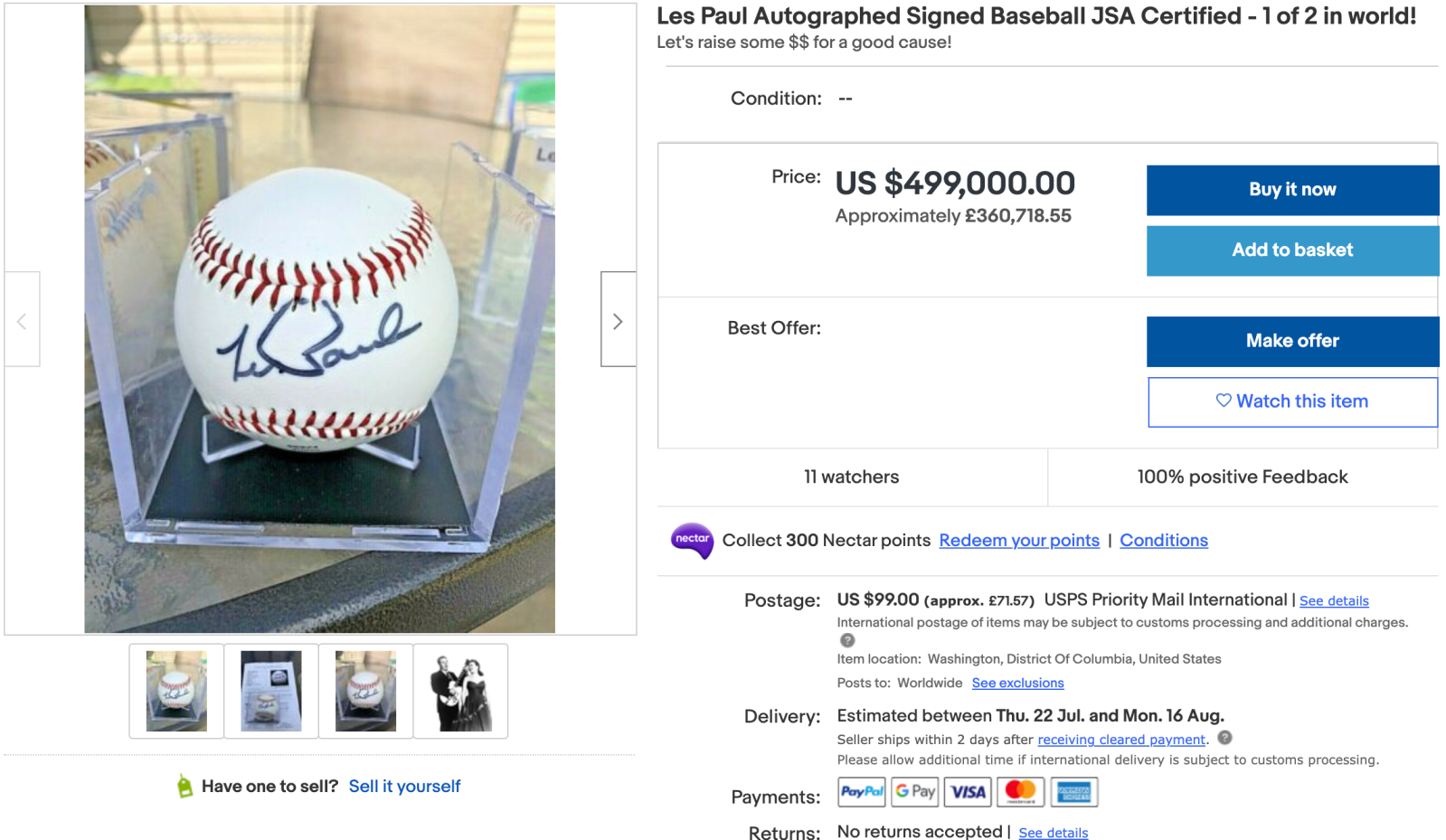Add the baseball to basket
Viewport: 1446px width, 840px height.
click(x=1291, y=250)
